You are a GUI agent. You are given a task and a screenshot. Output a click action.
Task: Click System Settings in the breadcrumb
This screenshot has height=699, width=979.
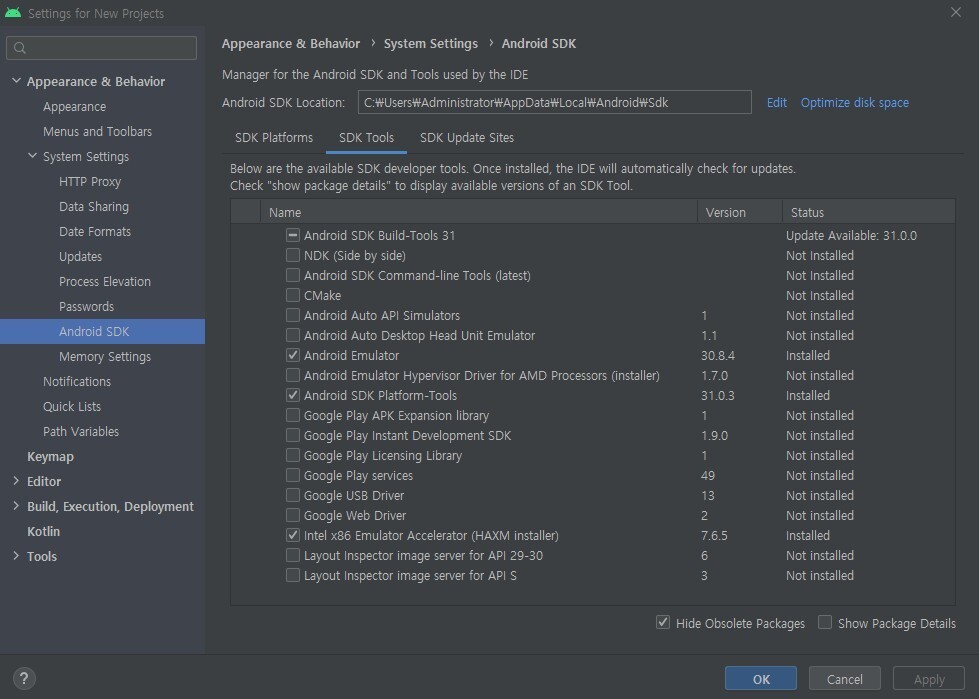click(x=431, y=44)
